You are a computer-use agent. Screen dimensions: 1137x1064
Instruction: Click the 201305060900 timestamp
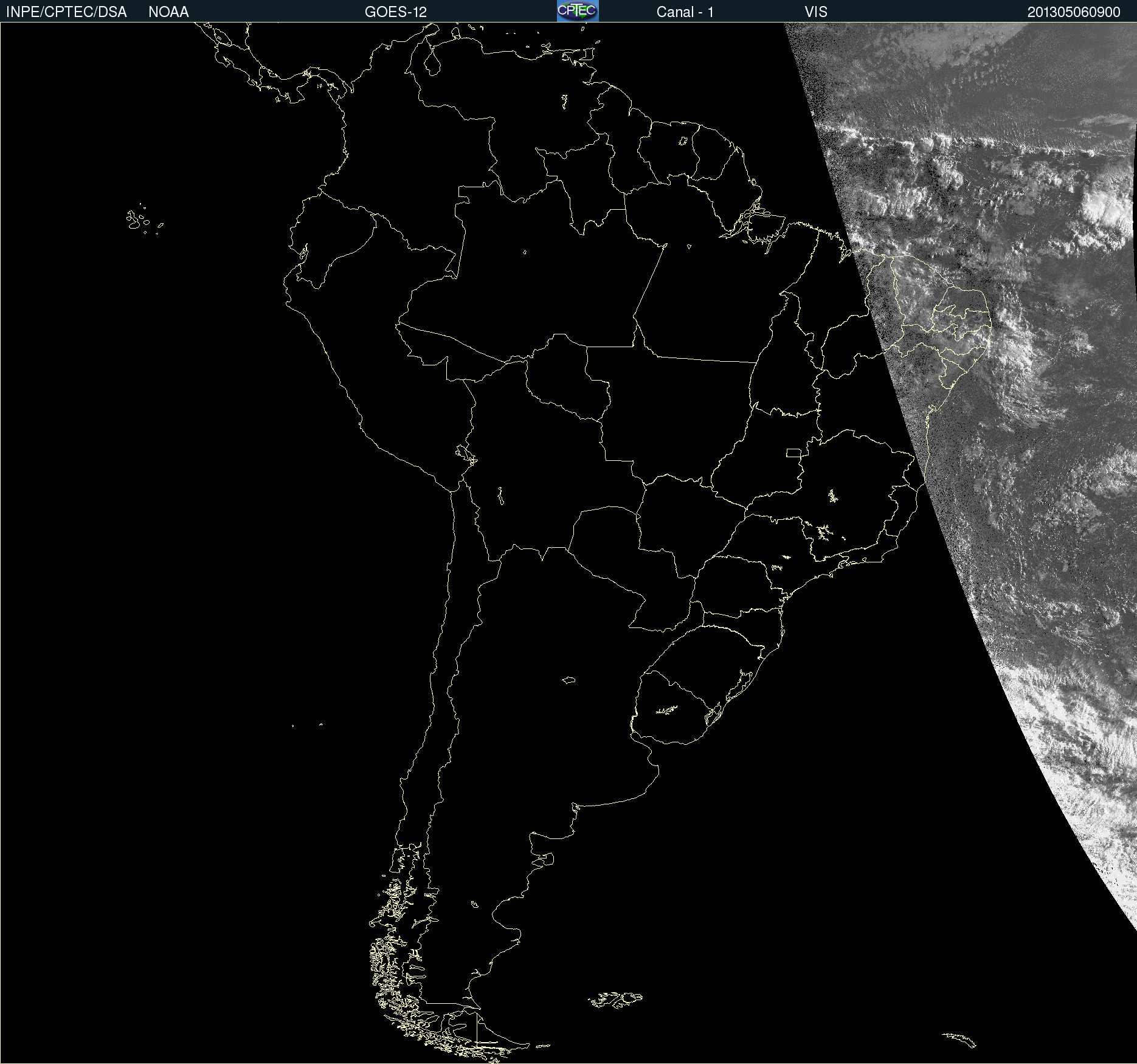1074,12
